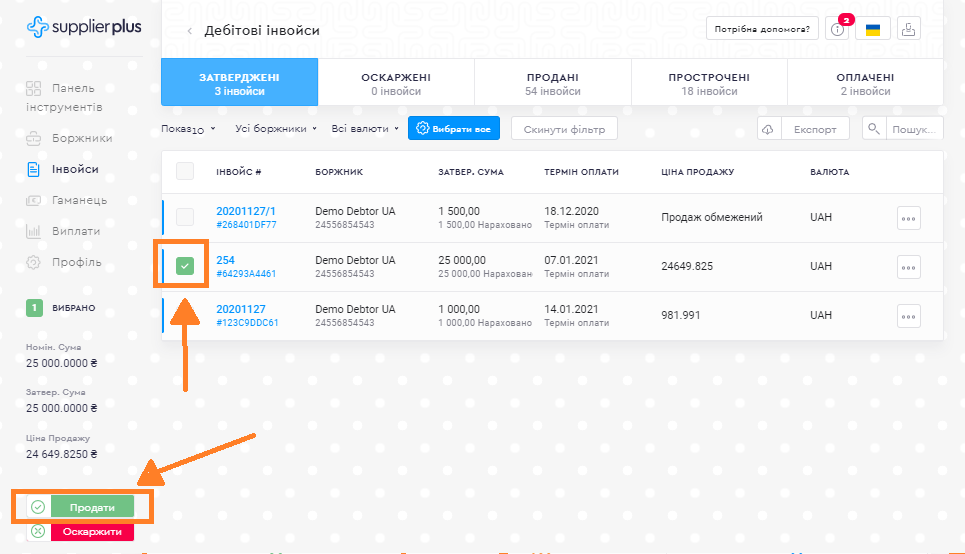Open Гаманець in the sidebar
This screenshot has height=554, width=965.
point(79,200)
